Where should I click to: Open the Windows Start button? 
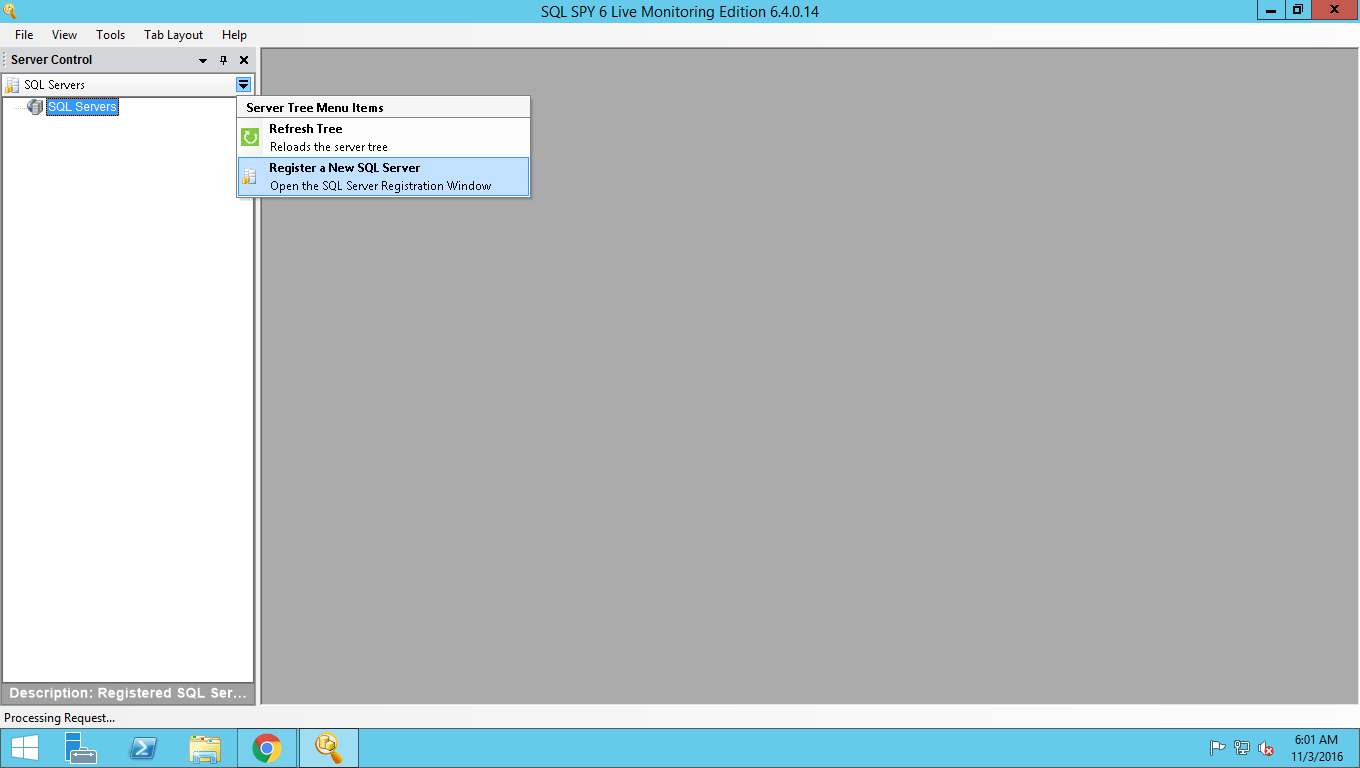[x=24, y=748]
